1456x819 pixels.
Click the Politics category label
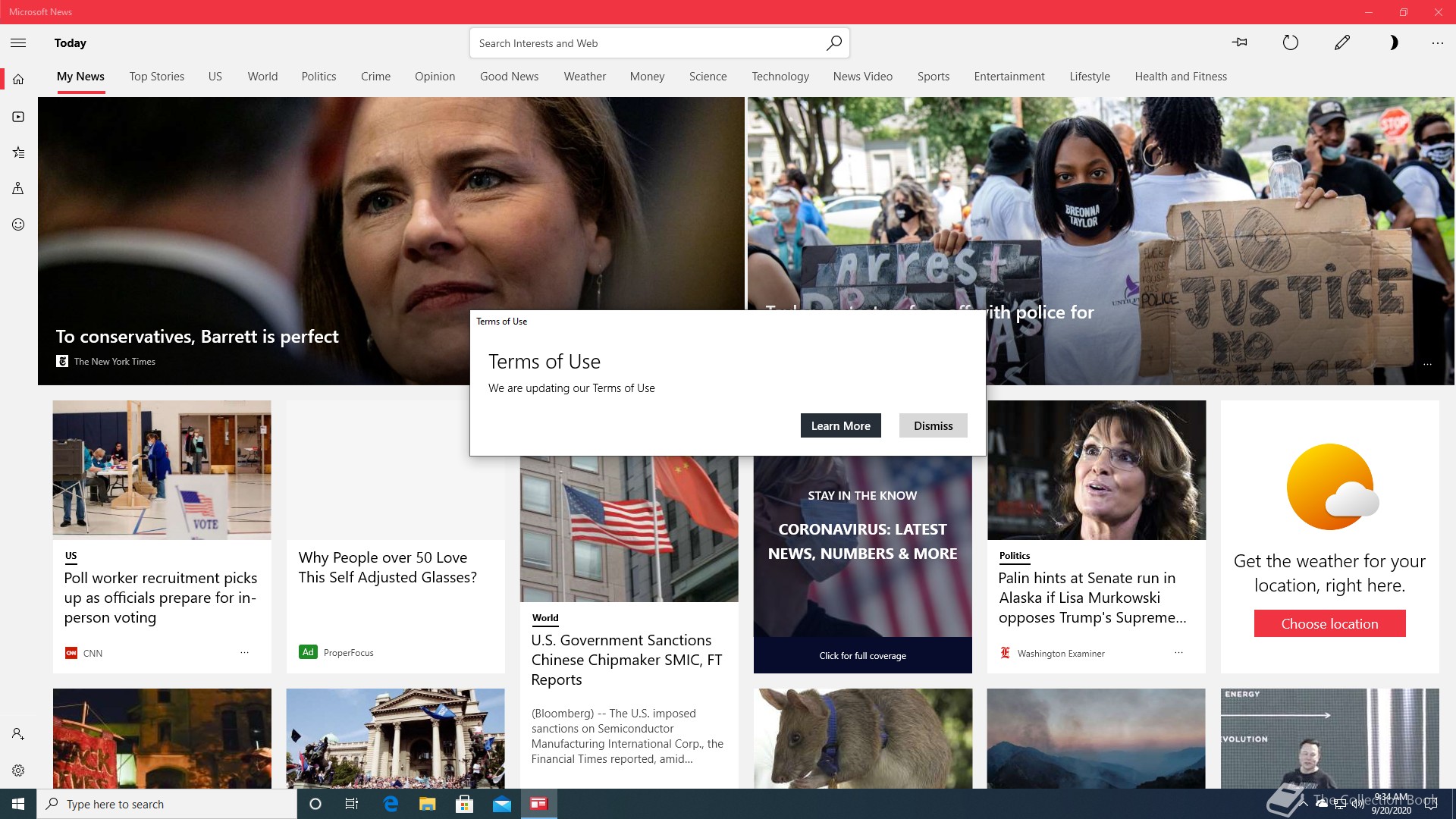pos(1015,556)
